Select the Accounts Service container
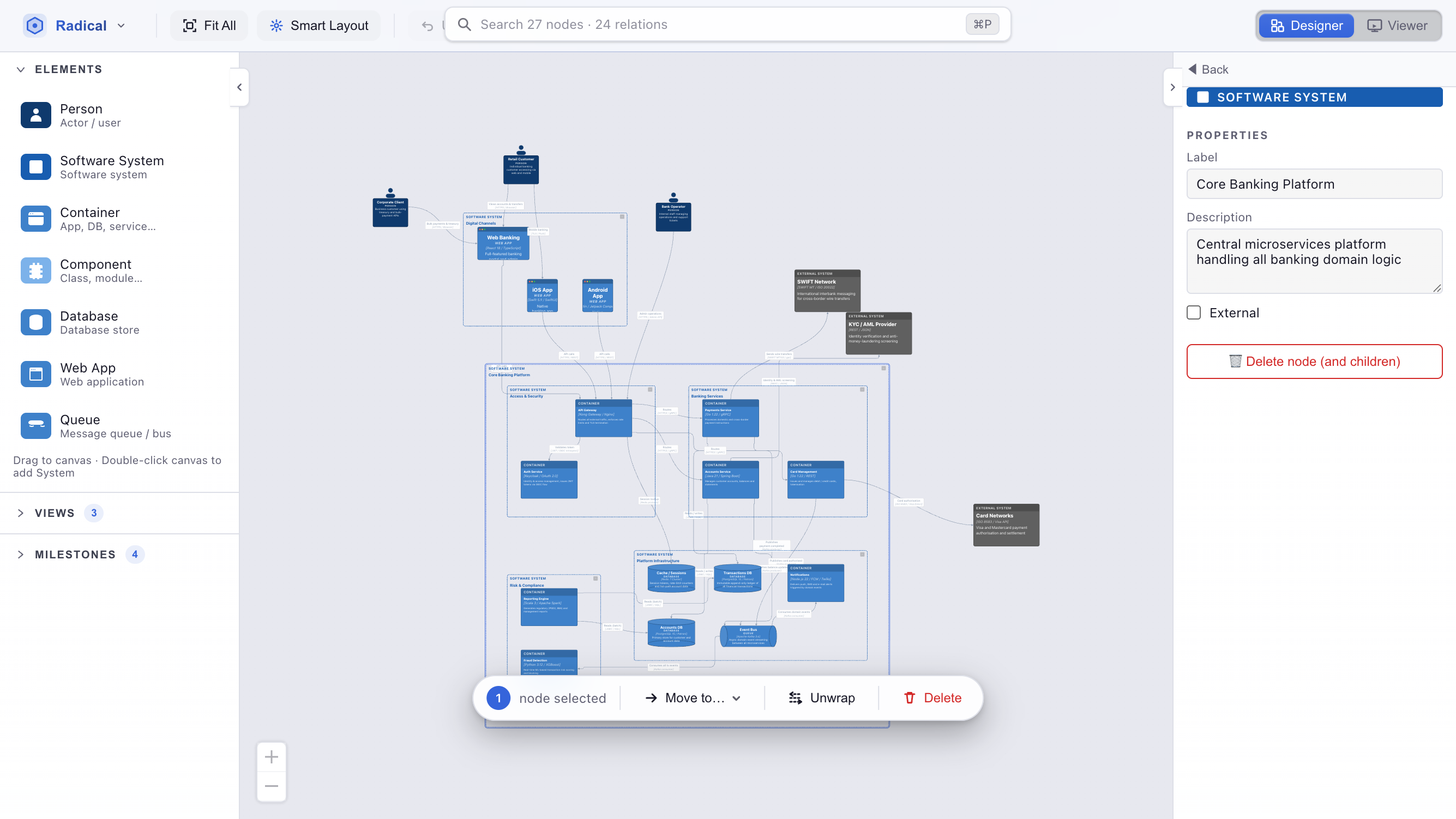1456x819 pixels. click(730, 480)
